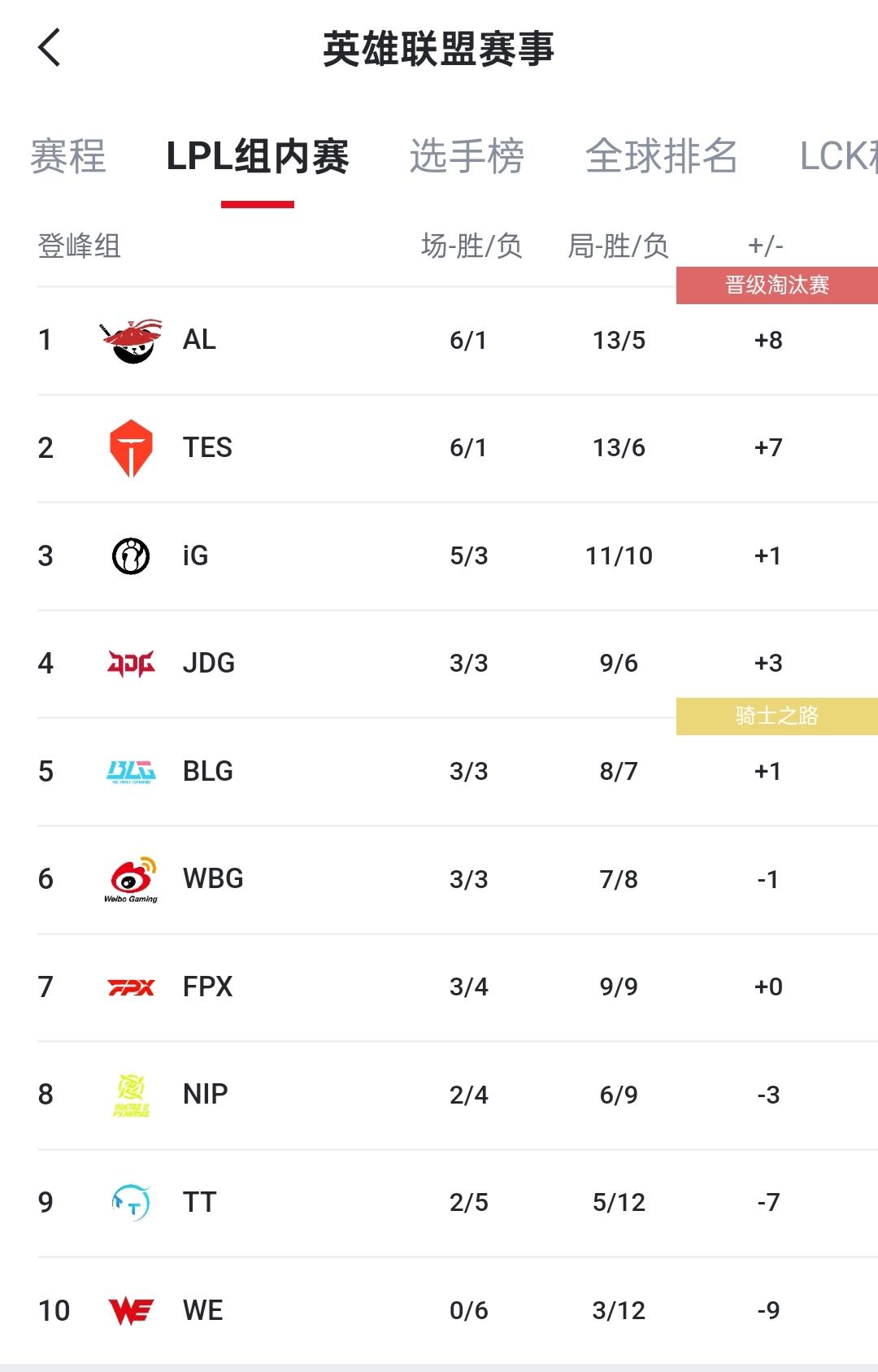Viewport: 878px width, 1372px height.
Task: Tap the 骑士之路 yellow label
Action: (776, 716)
